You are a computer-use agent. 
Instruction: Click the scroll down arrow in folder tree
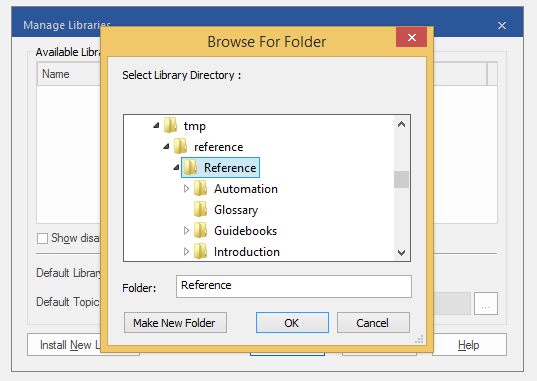point(401,253)
